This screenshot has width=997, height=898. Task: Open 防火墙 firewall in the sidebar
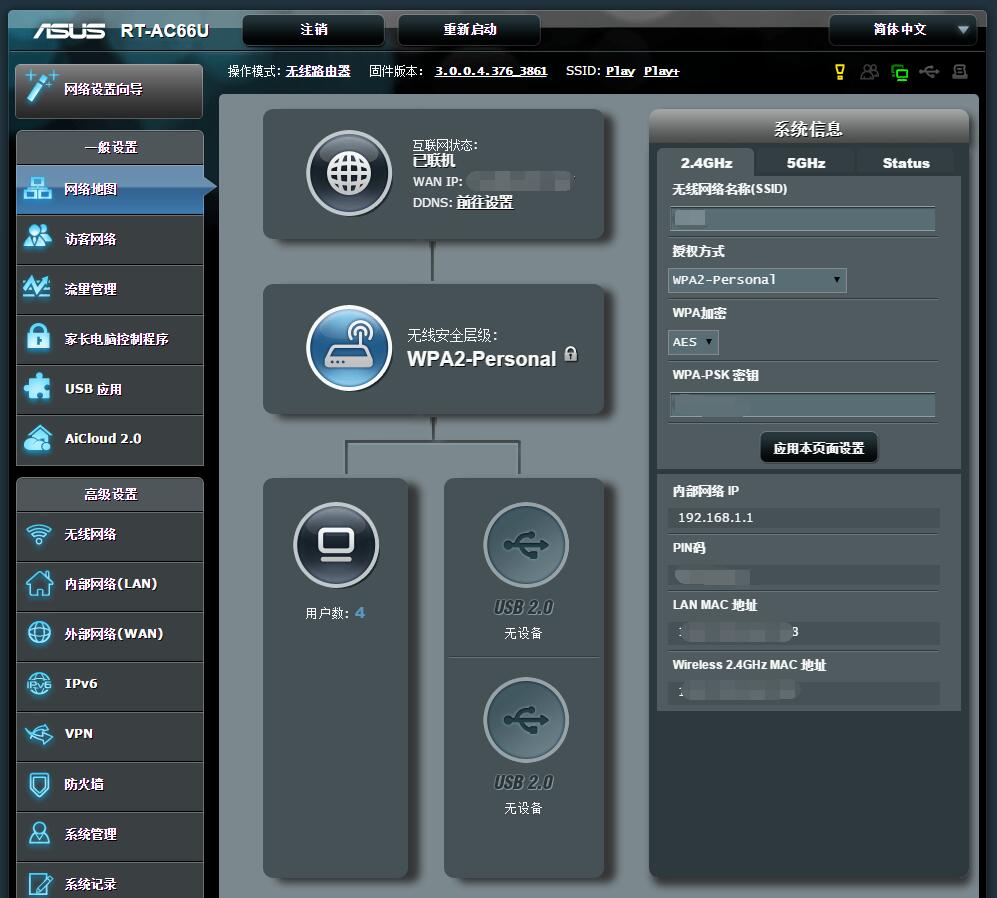point(109,784)
